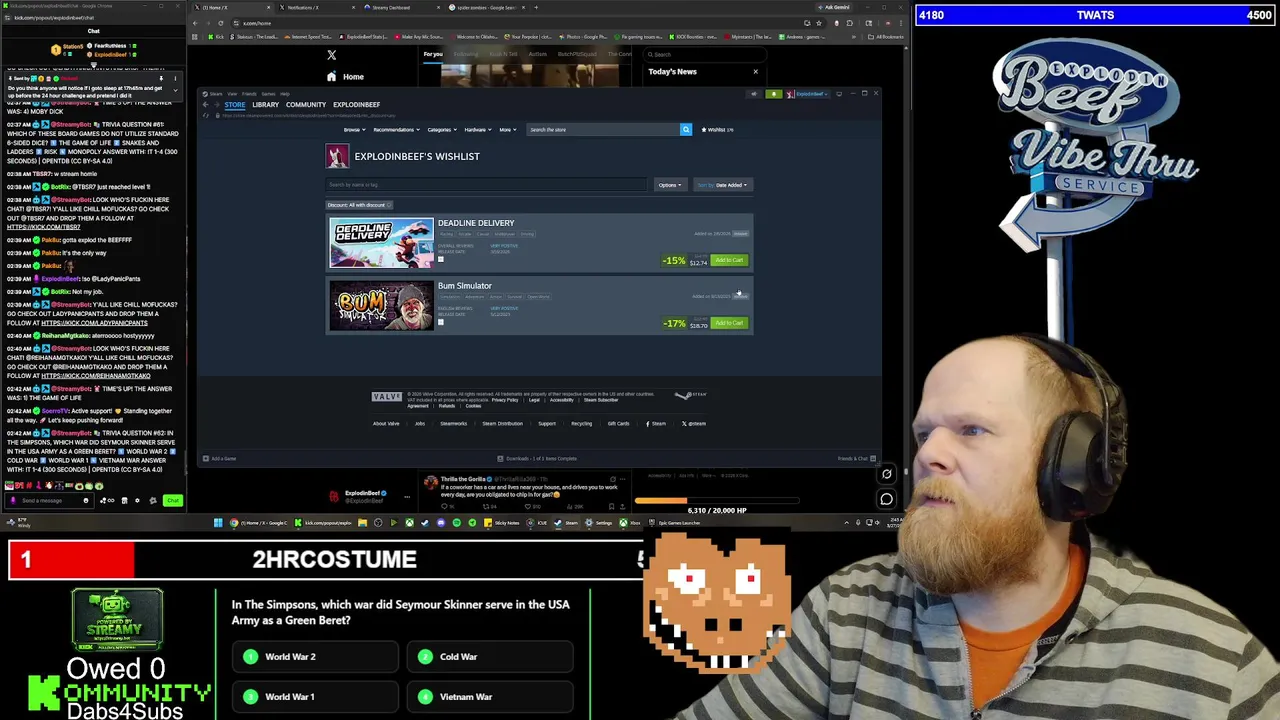Open the green Chat button in Kick chat
Screen dimensions: 1280x720
[x=172, y=500]
